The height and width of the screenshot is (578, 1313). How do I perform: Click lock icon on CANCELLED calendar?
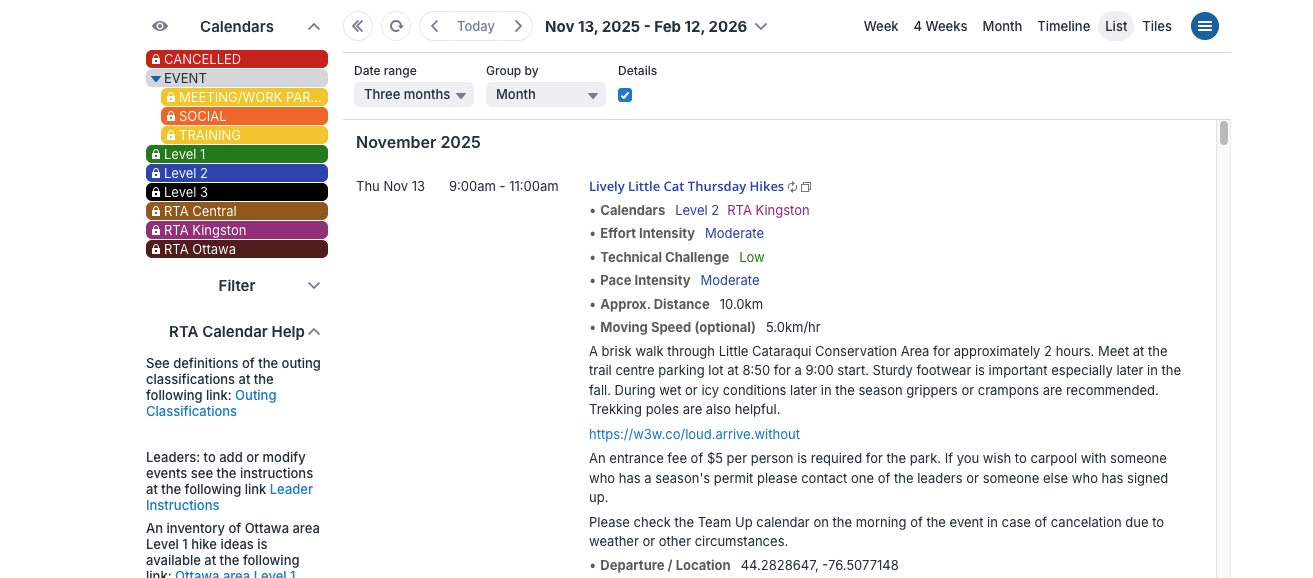[156, 60]
